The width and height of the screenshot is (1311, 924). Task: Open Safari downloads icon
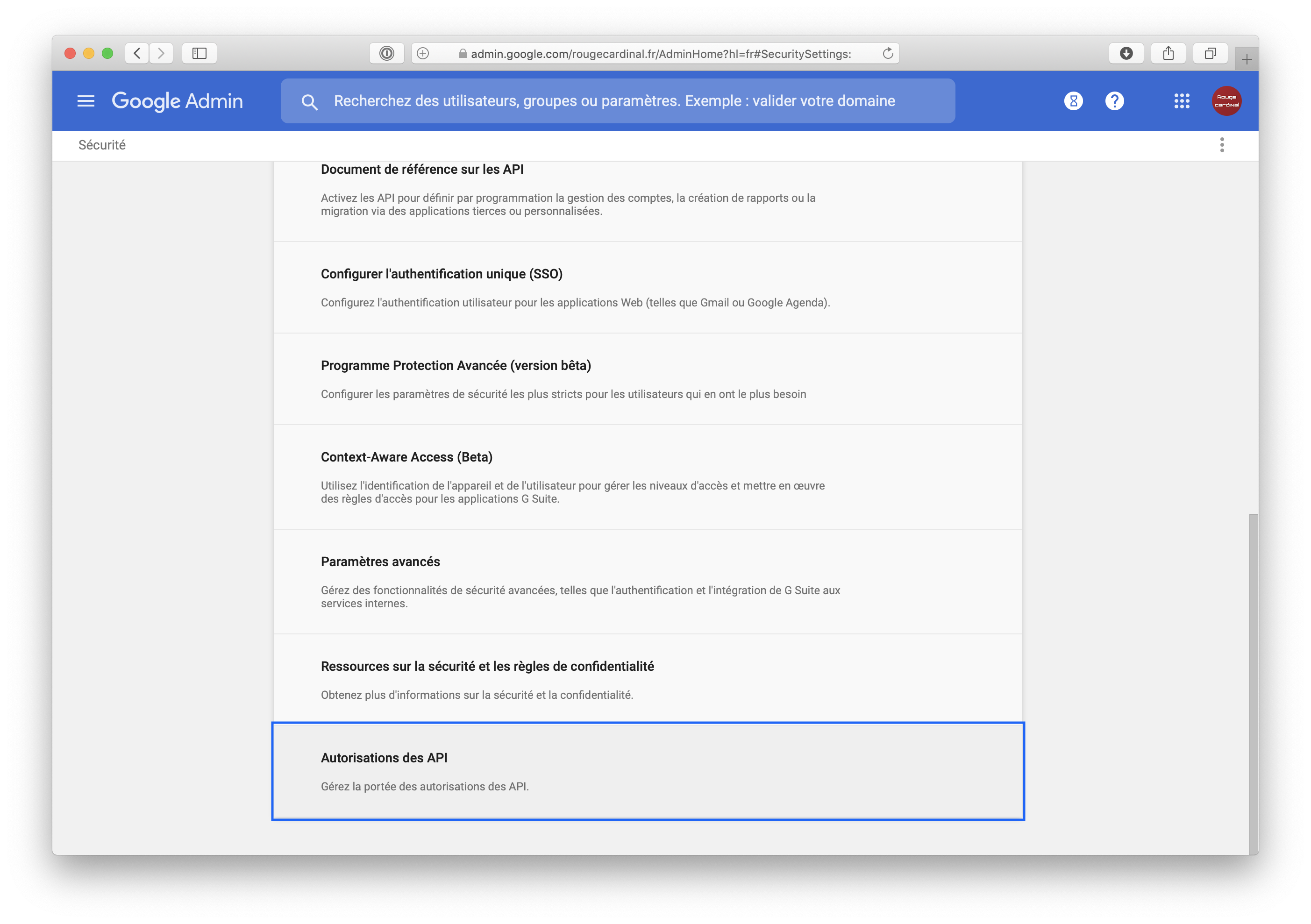pyautogui.click(x=1126, y=54)
